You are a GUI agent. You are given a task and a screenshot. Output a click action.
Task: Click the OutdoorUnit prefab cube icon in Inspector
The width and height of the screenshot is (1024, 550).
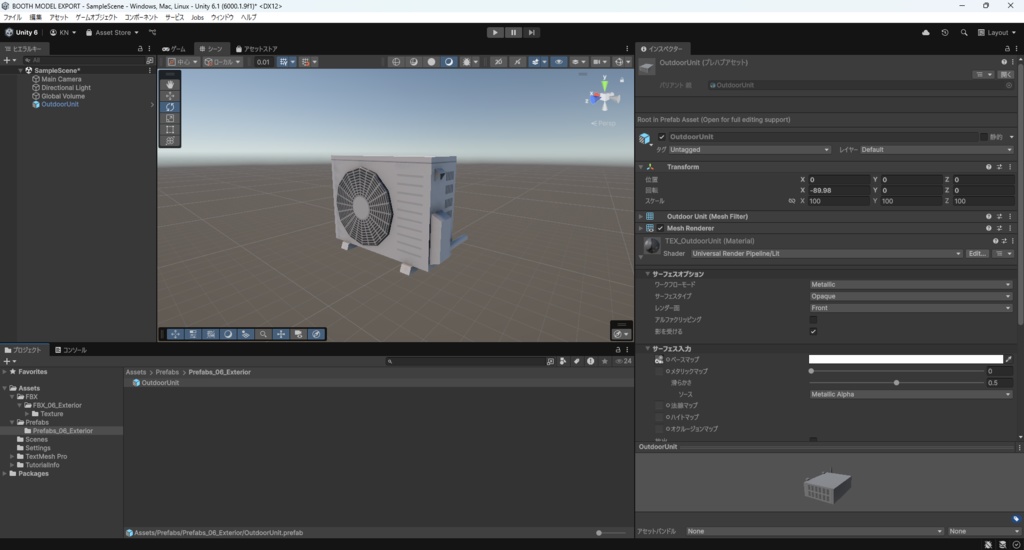tap(645, 138)
